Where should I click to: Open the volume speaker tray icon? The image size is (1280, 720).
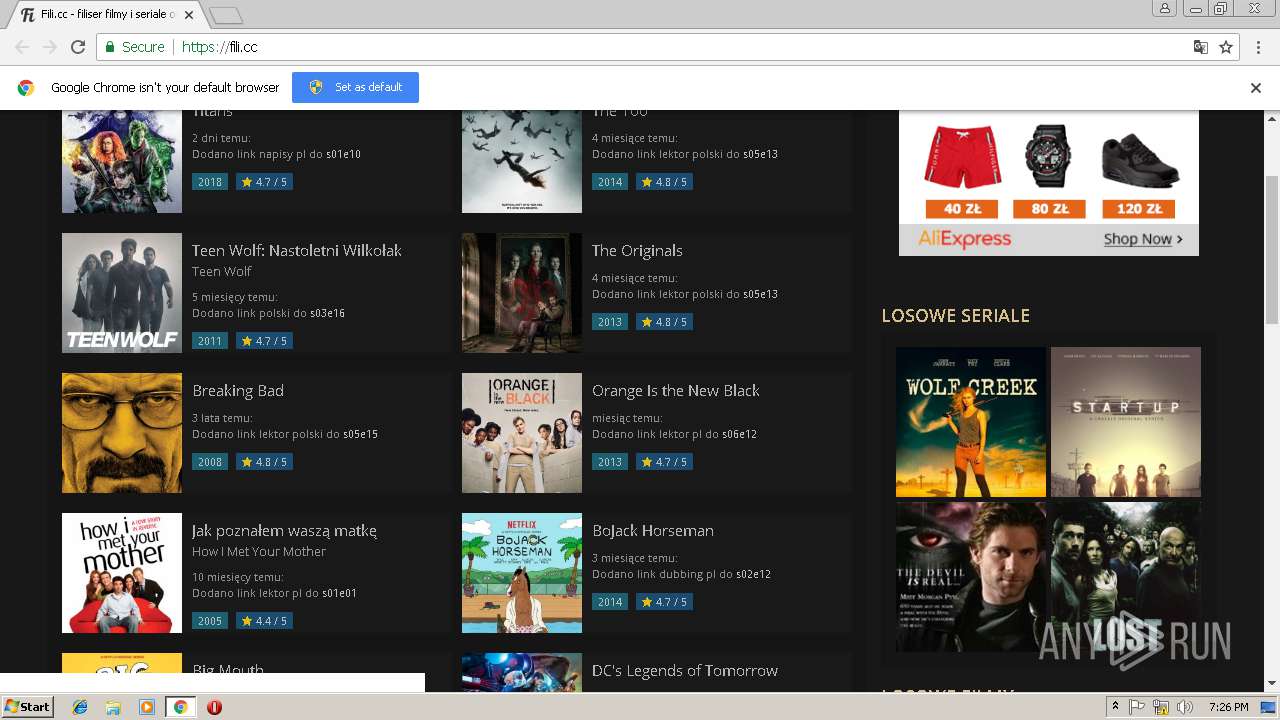(1185, 707)
